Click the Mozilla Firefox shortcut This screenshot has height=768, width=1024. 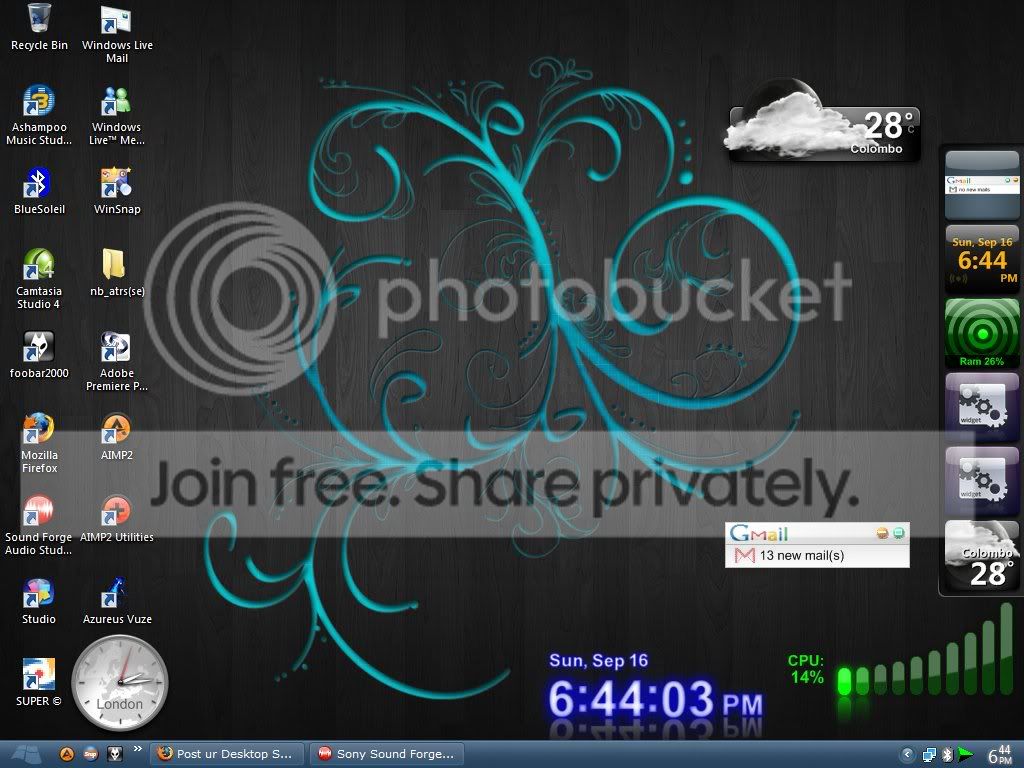pyautogui.click(x=39, y=443)
